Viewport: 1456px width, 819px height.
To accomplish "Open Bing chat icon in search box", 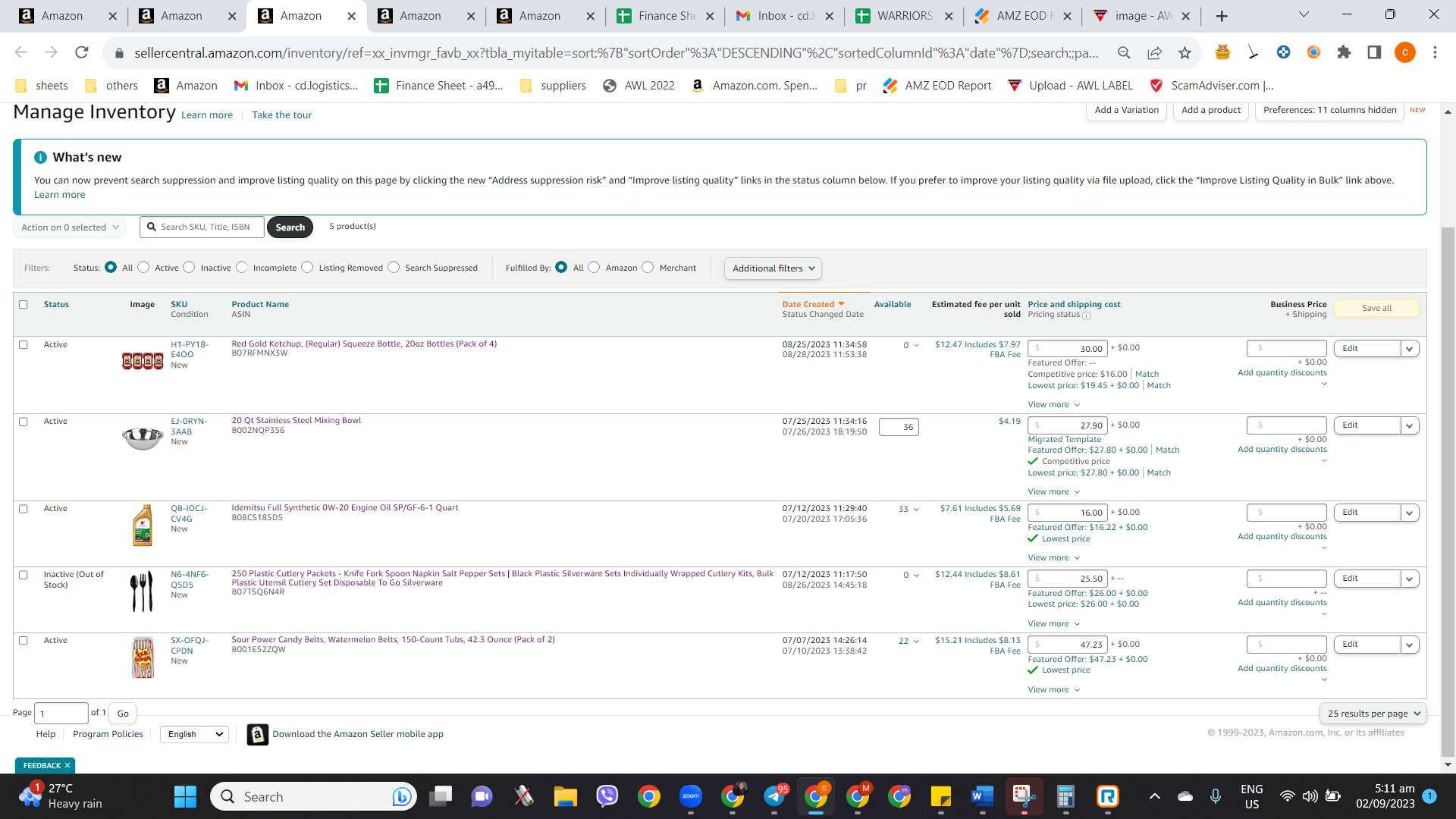I will 402,796.
